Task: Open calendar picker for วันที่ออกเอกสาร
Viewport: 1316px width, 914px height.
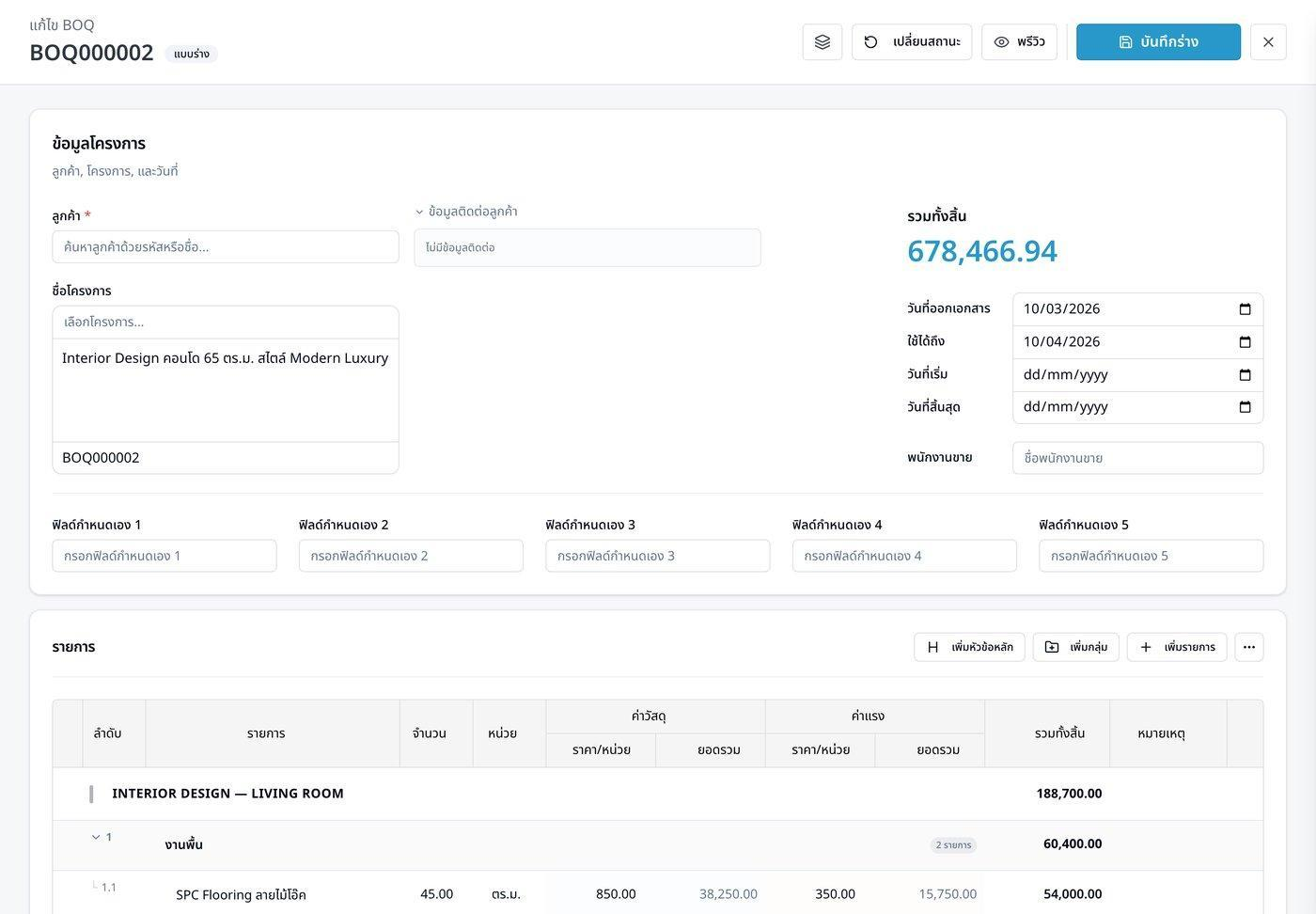Action: (1245, 309)
